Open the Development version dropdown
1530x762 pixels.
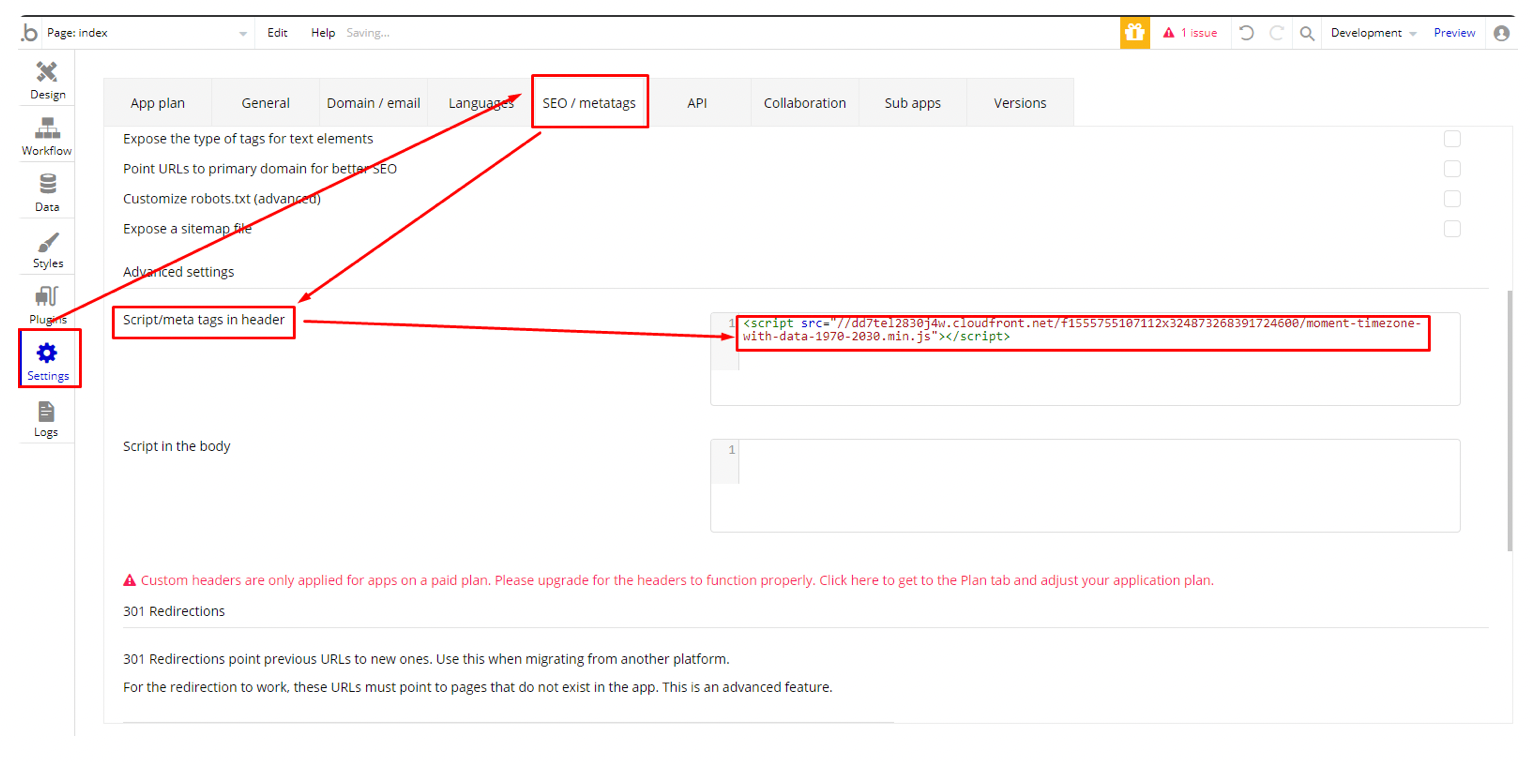pos(1373,33)
